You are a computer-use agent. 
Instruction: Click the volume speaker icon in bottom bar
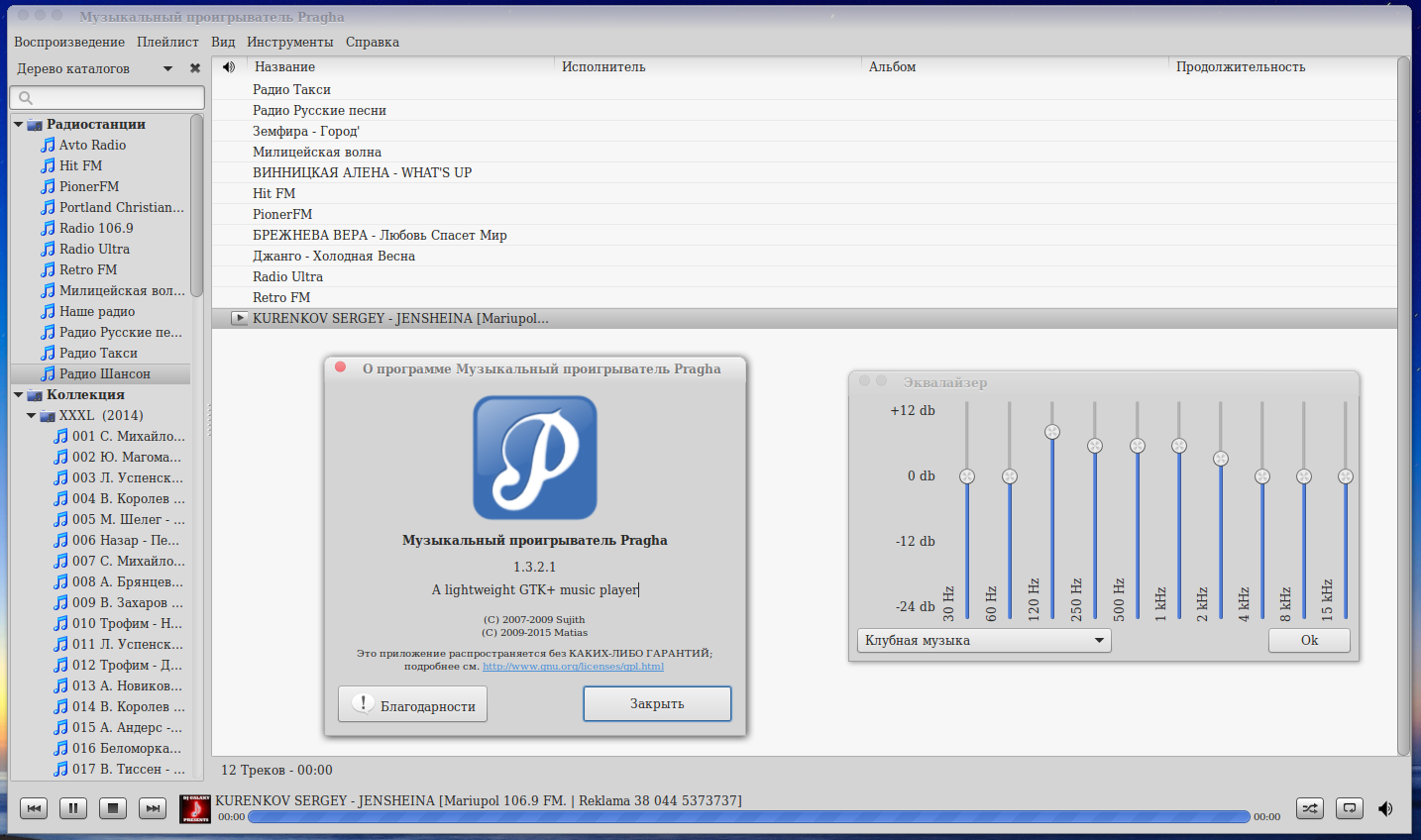coord(1385,808)
